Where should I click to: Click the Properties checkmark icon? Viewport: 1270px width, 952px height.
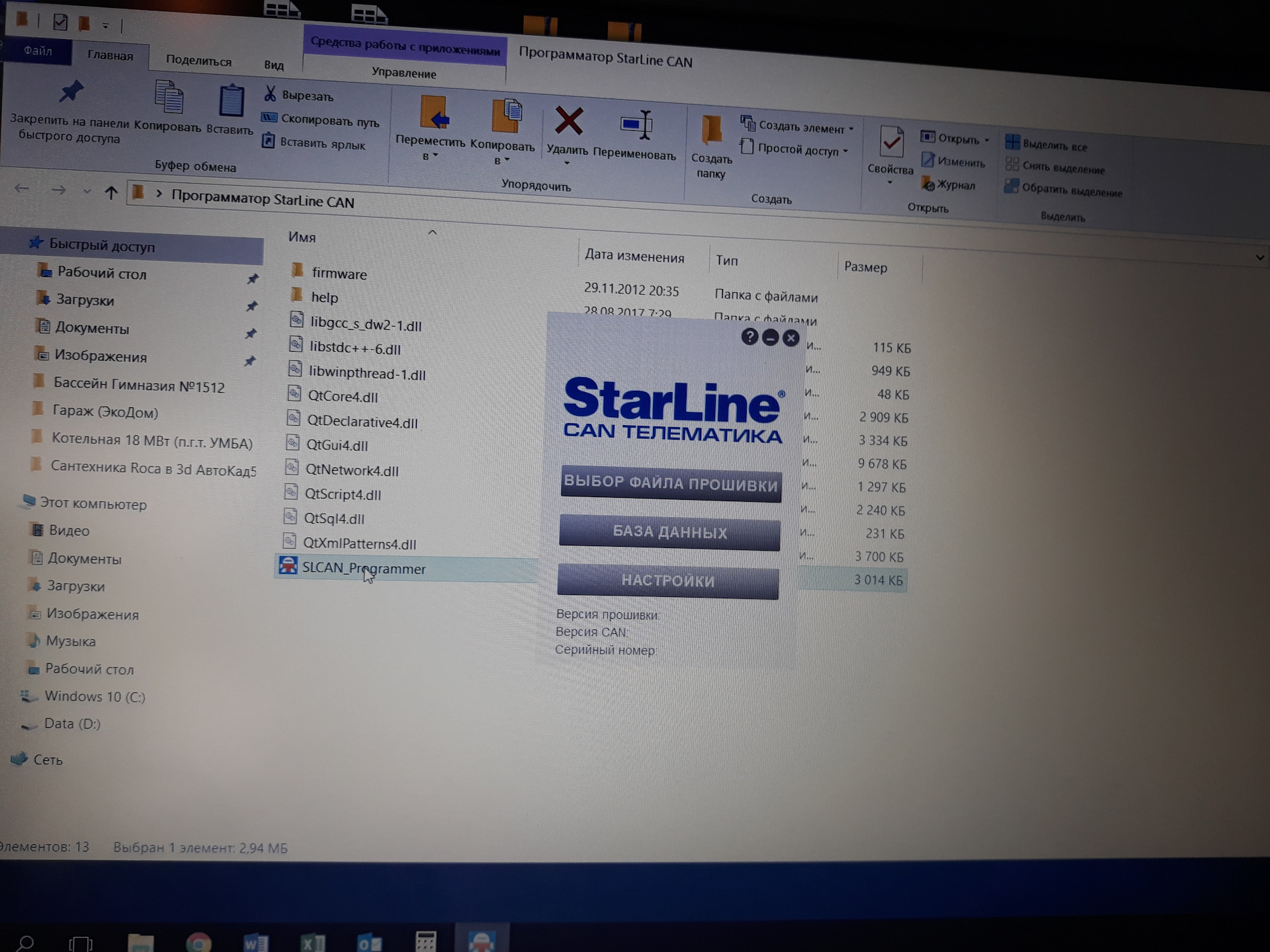892,141
